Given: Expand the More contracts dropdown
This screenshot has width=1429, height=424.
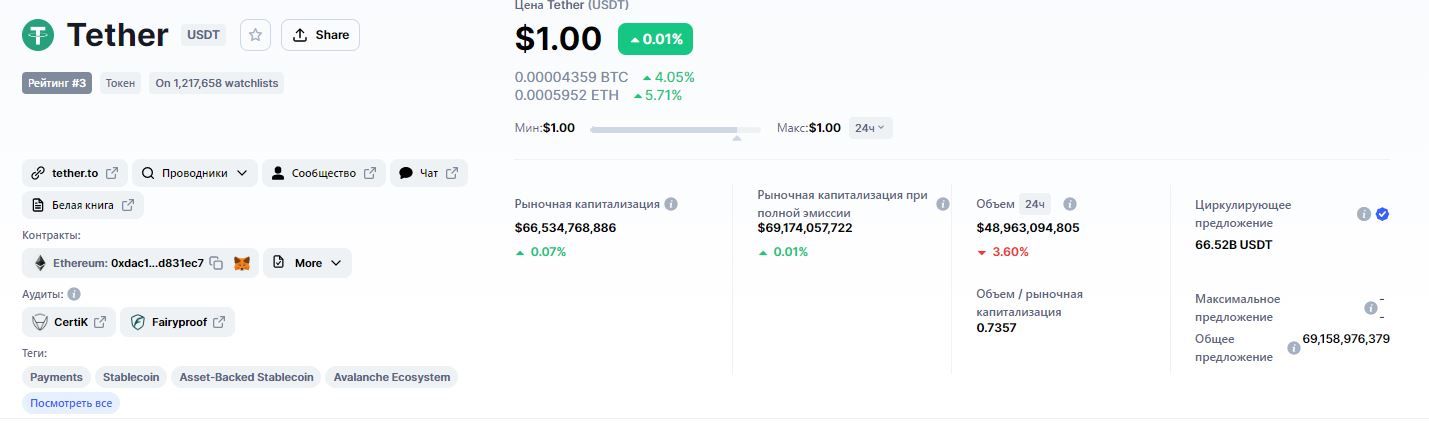Looking at the screenshot, I should (x=307, y=263).
